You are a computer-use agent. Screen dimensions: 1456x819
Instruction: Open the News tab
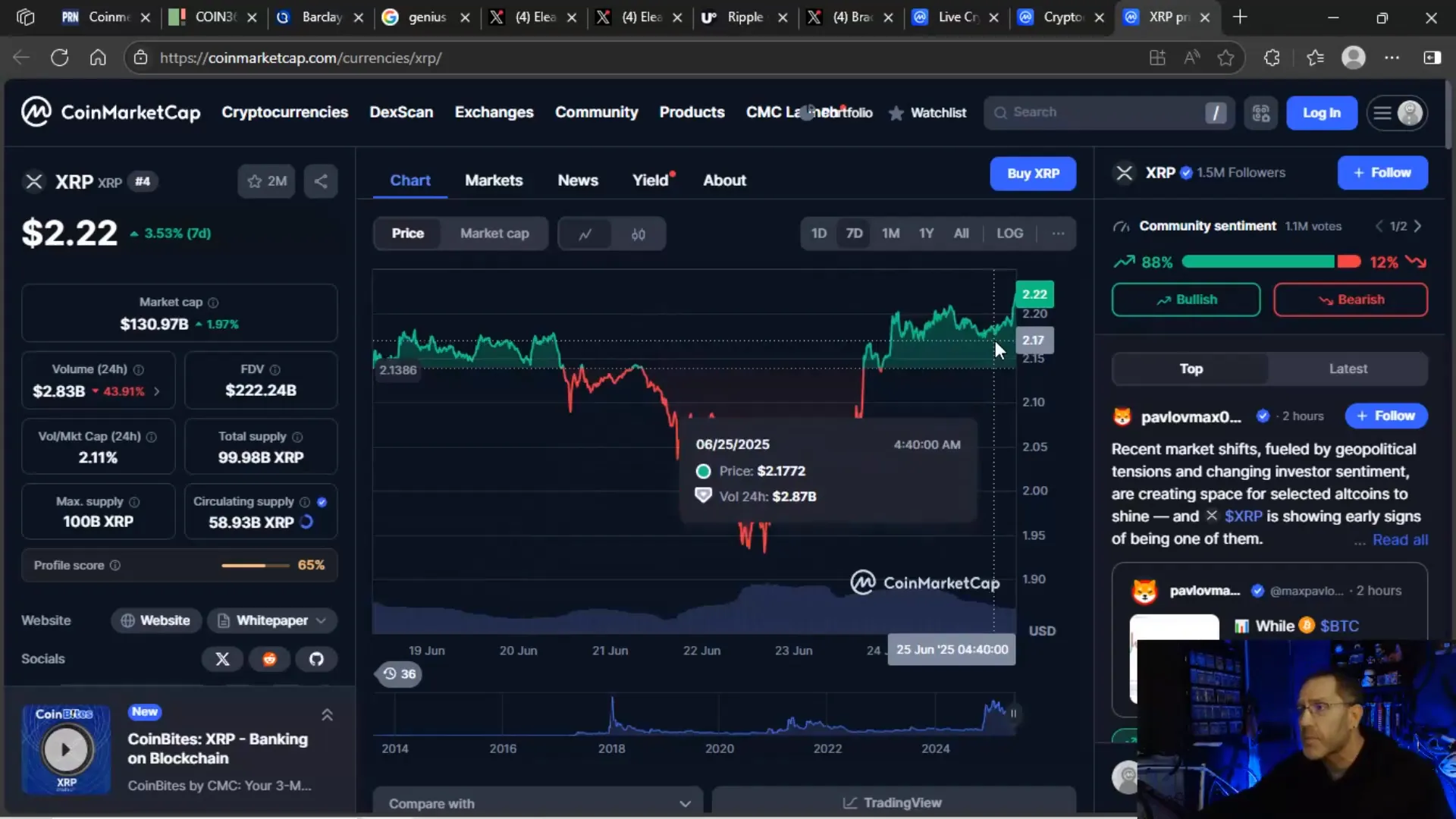tap(578, 180)
